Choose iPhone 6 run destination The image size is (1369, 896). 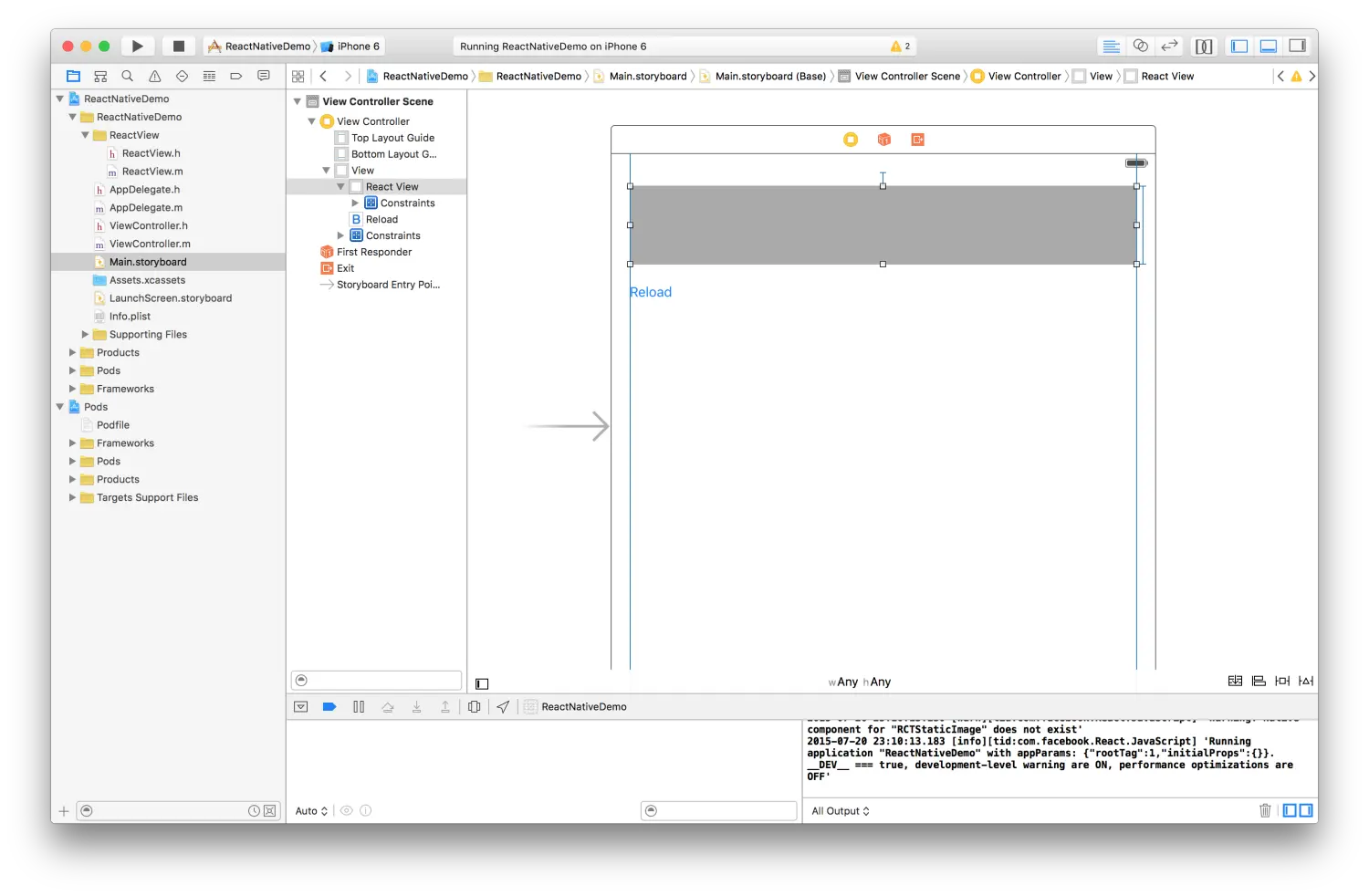pos(350,47)
